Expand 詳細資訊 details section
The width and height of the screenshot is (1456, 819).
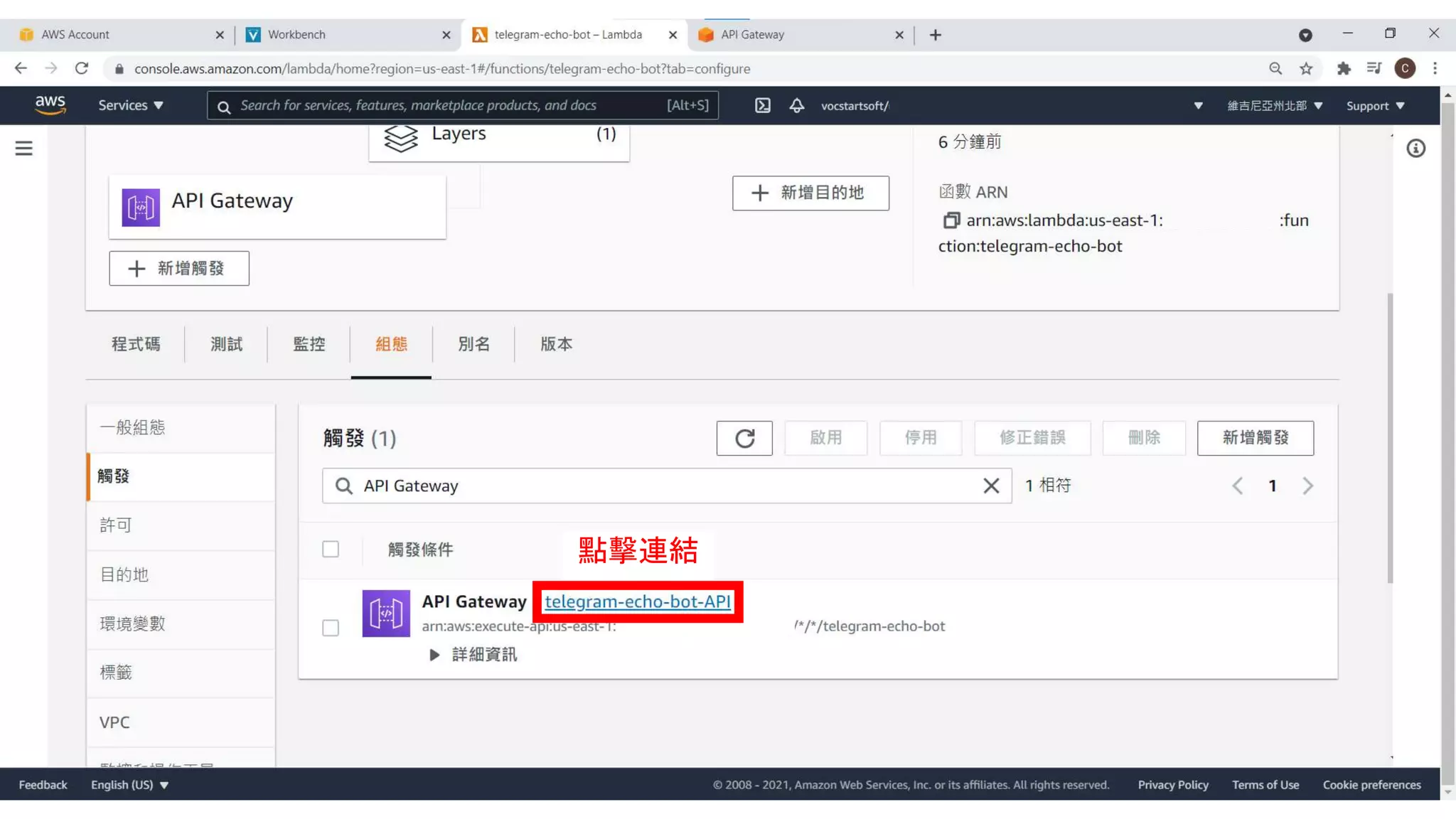tap(473, 655)
